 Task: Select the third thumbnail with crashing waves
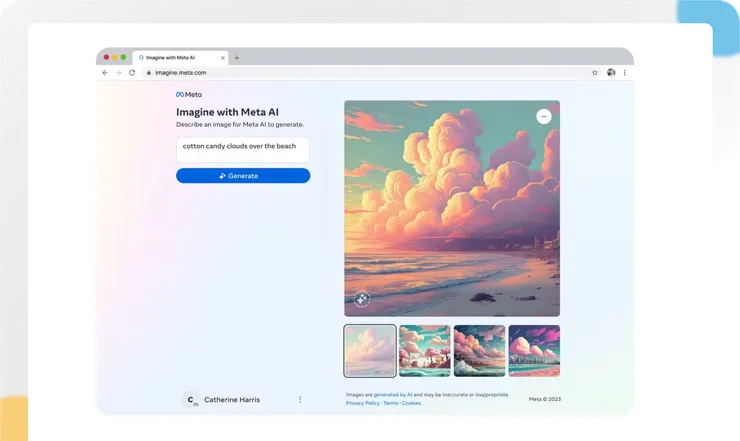(479, 351)
